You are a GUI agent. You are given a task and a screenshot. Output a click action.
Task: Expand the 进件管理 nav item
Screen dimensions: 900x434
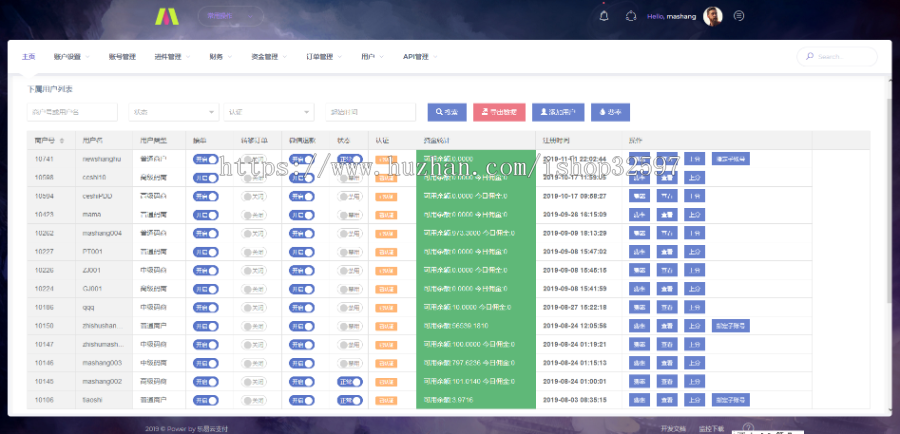tap(172, 57)
